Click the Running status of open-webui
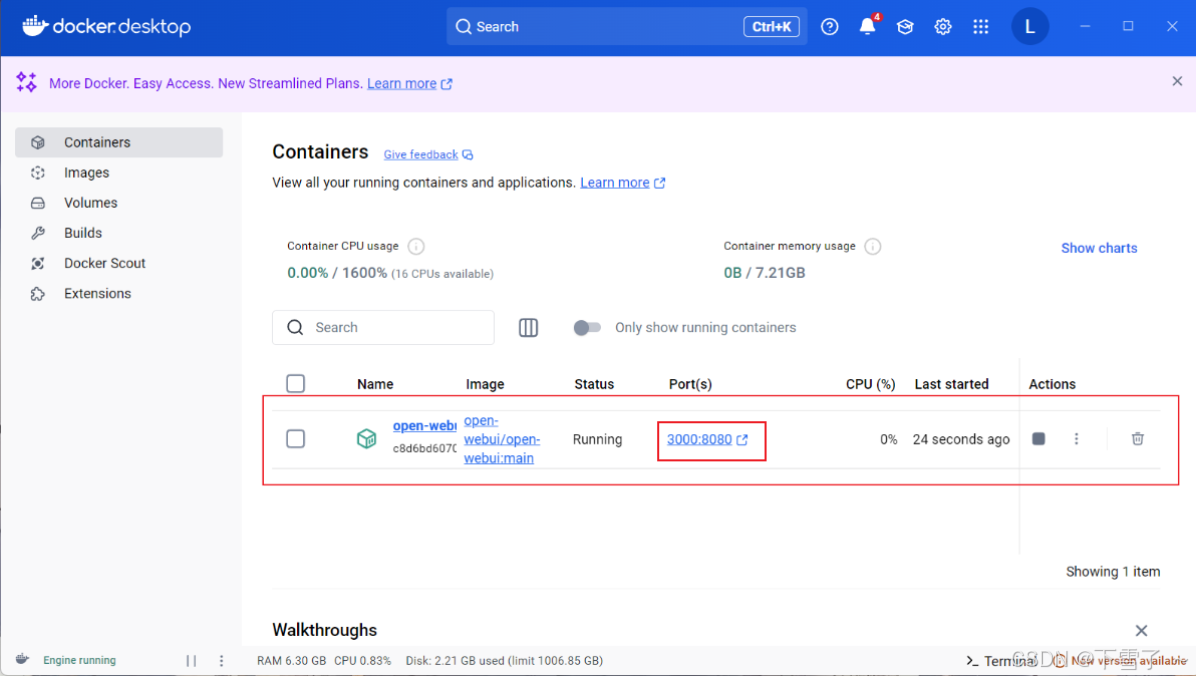This screenshot has height=679, width=1196. tap(597, 441)
